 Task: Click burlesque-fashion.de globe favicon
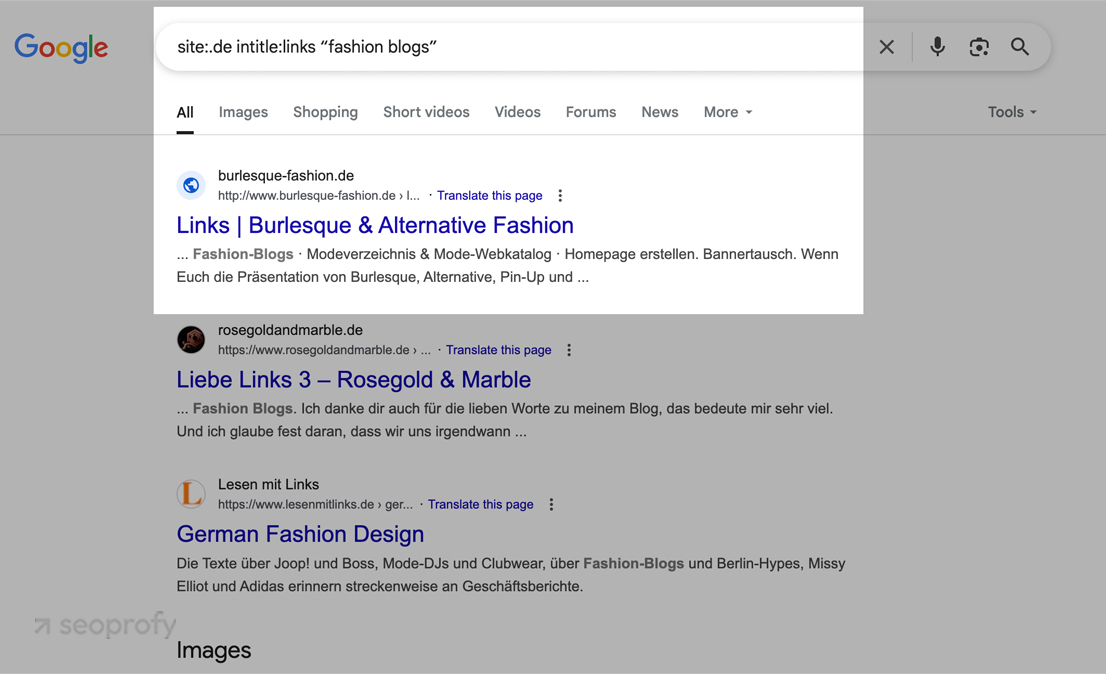click(x=190, y=185)
